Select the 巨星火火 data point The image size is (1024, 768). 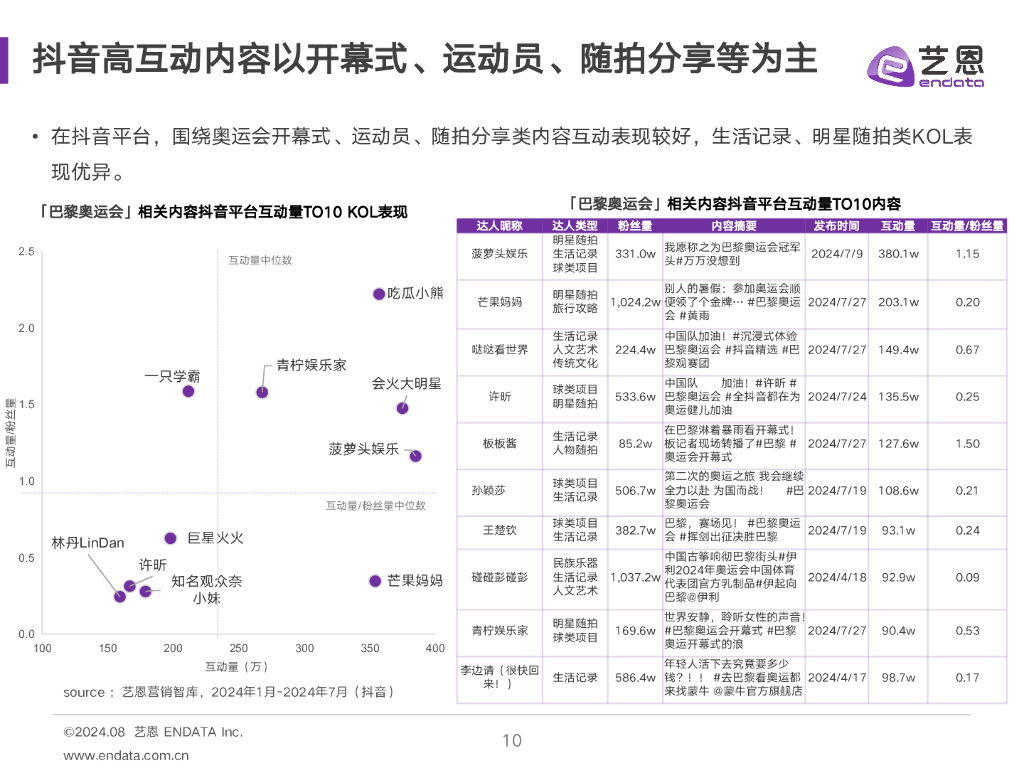point(170,538)
